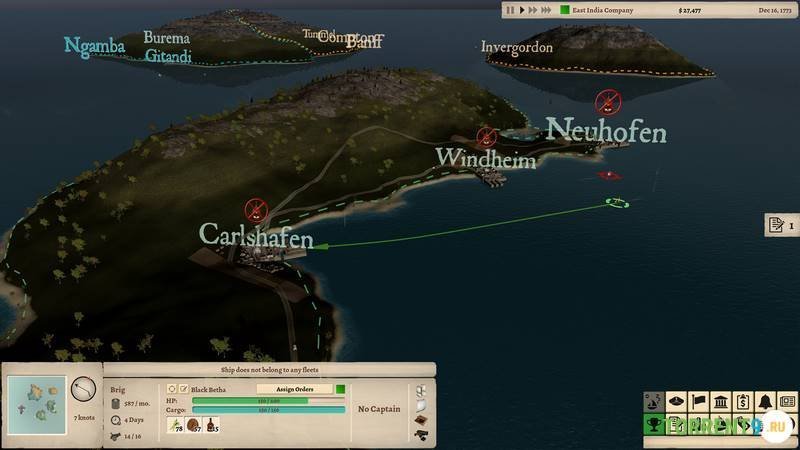Pause the game

click(x=510, y=10)
